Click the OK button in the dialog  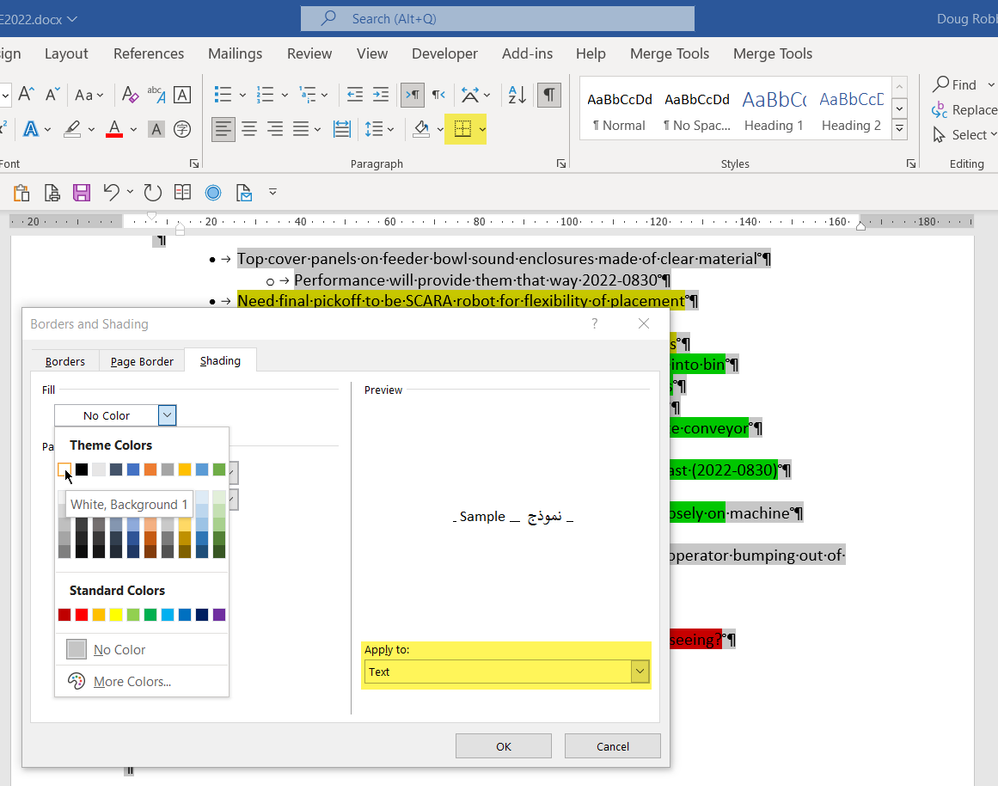503,746
